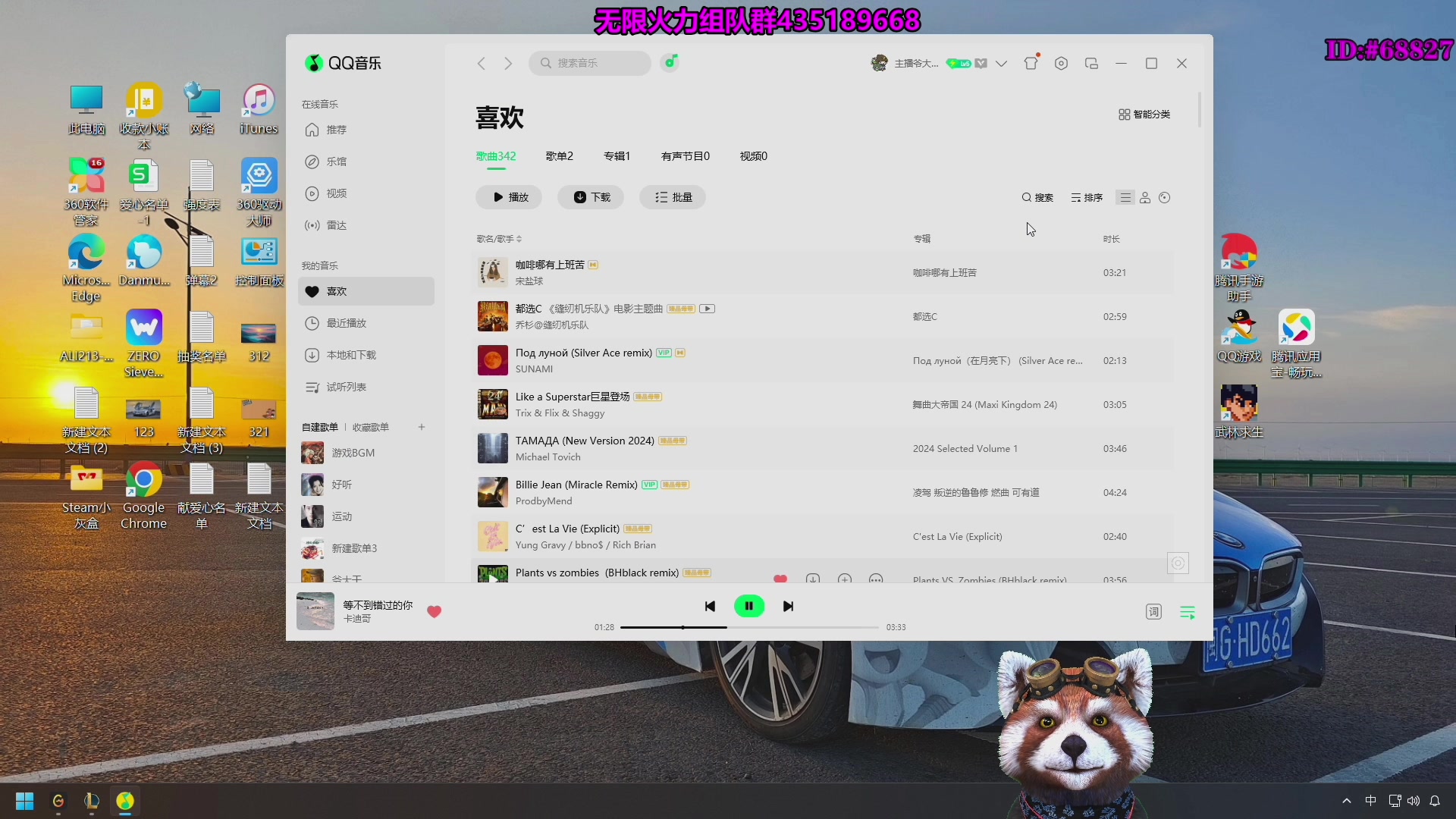
Task: Unlike Plants vs zombies with red heart
Action: [x=780, y=579]
